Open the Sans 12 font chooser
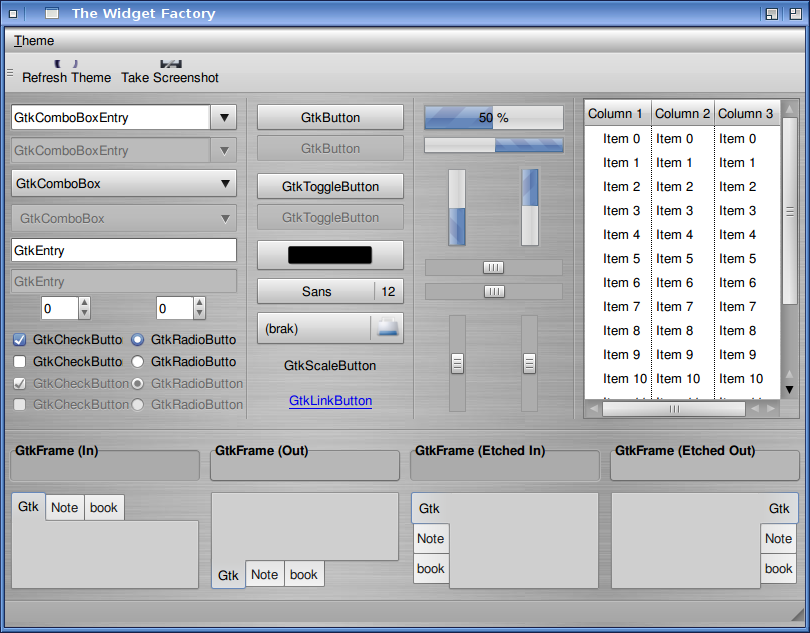This screenshot has width=810, height=633. pos(330,291)
